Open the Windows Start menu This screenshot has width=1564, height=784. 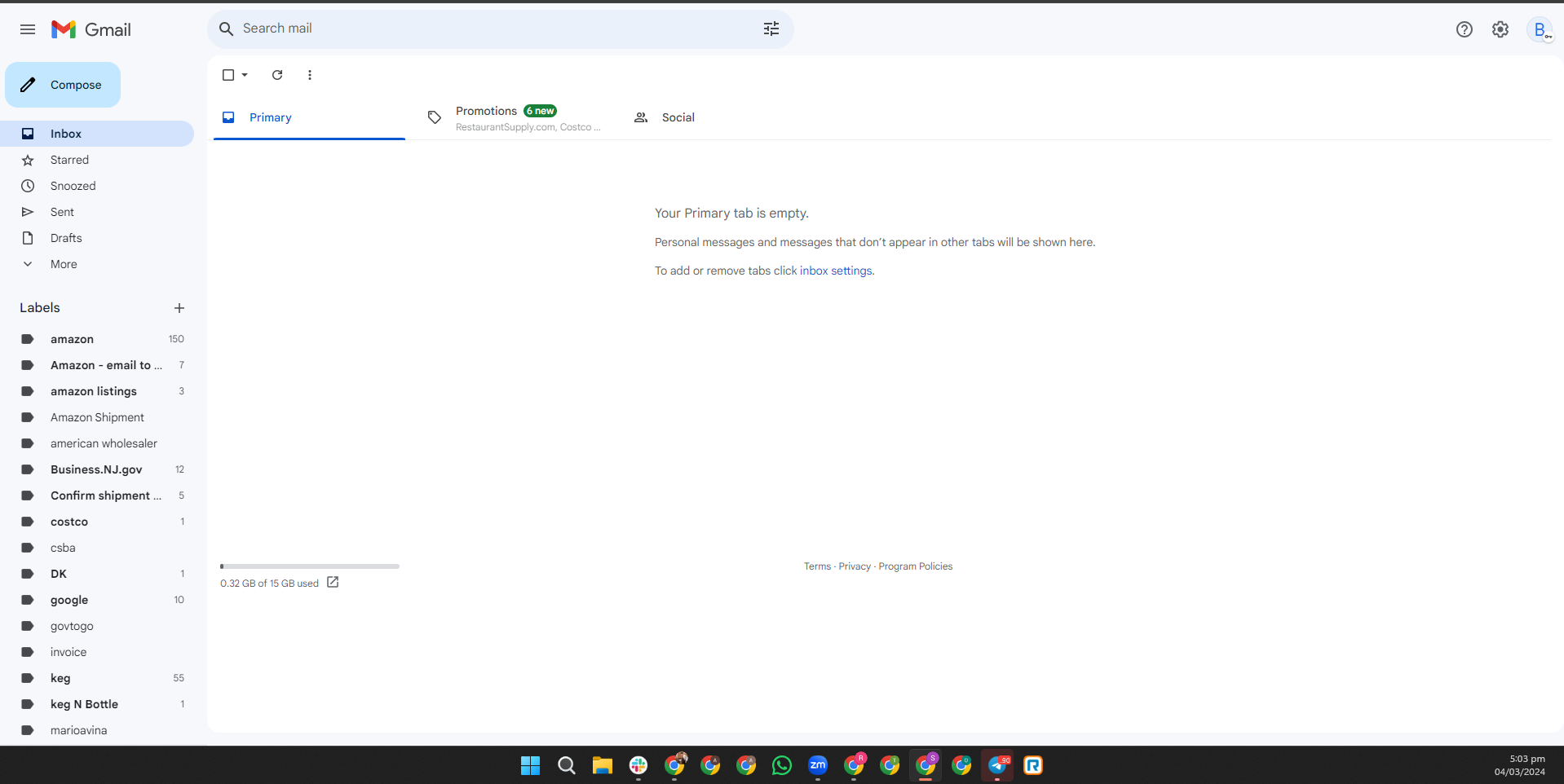coord(531,765)
